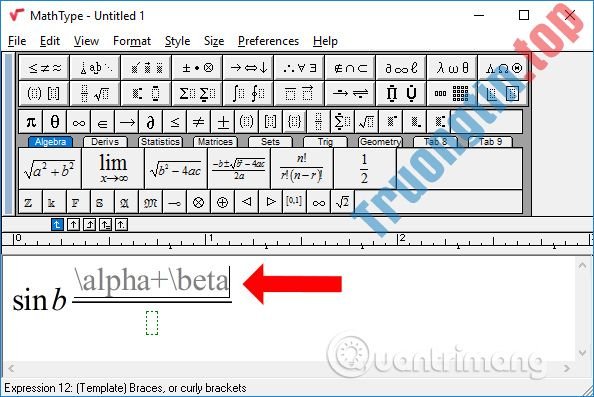Insert the partial derivative symbol
This screenshot has width=594, height=397.
click(150, 122)
